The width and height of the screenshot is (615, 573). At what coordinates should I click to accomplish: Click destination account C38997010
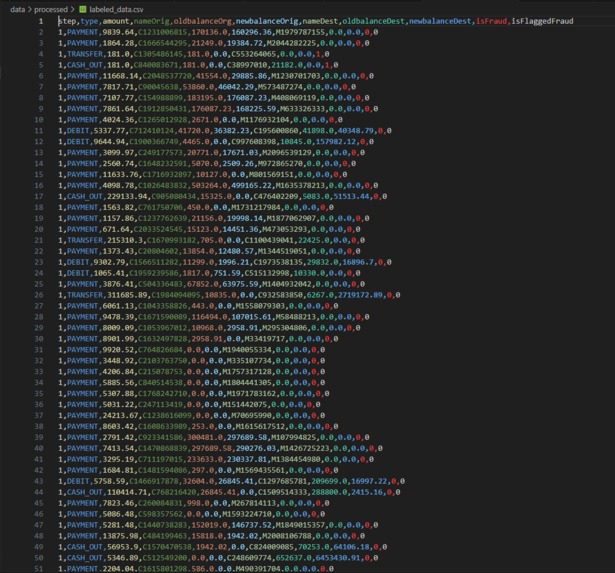pyautogui.click(x=247, y=65)
